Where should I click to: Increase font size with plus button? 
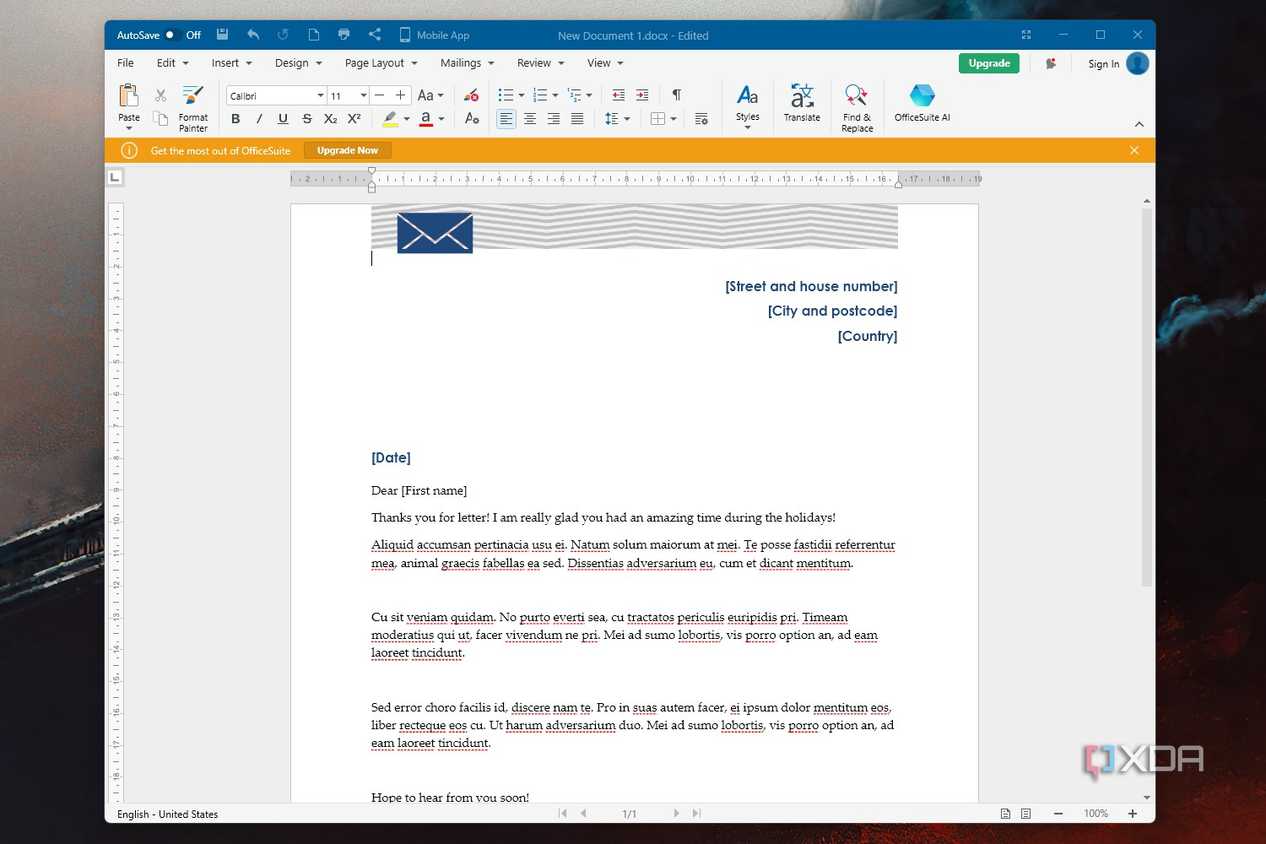(x=401, y=95)
